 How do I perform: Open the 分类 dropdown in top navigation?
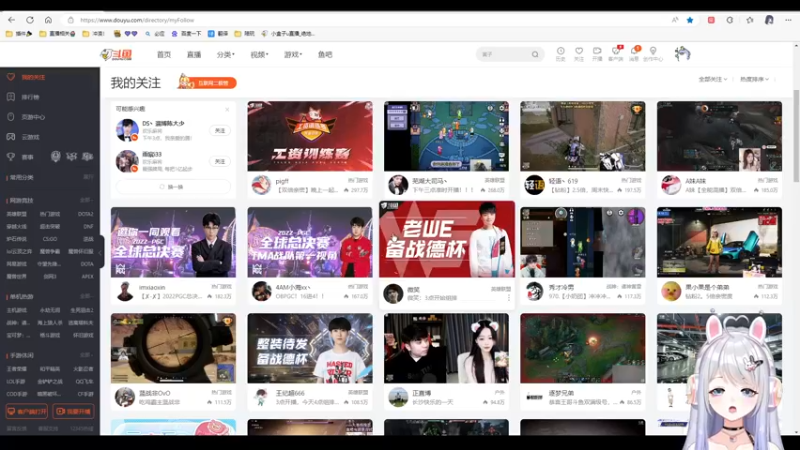pos(226,54)
